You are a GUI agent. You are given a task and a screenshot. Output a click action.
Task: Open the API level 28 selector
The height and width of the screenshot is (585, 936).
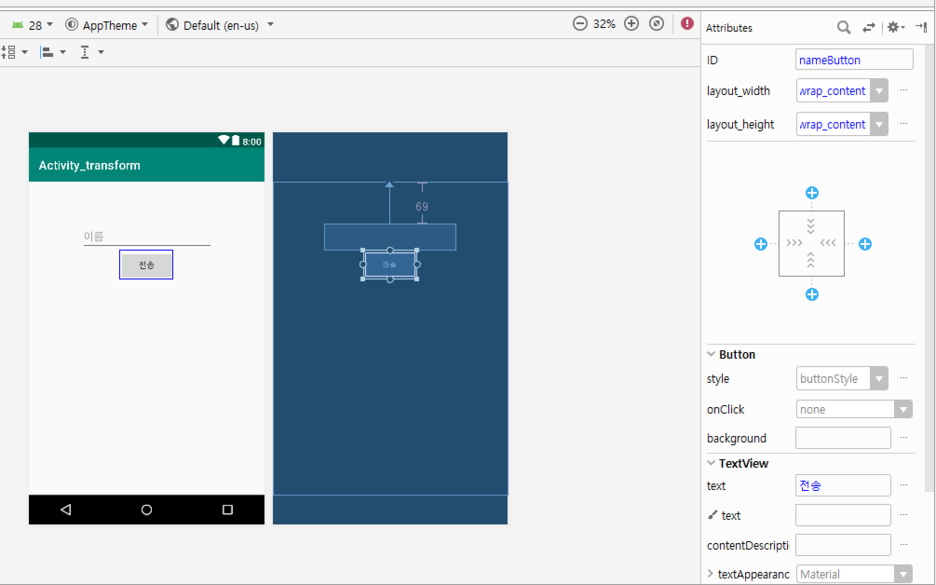(x=32, y=25)
